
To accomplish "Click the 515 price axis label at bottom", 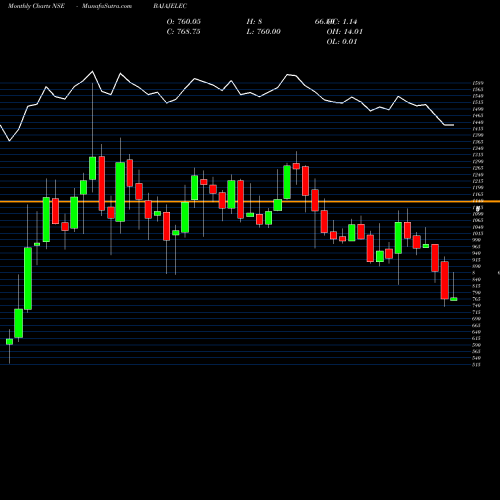I will tap(477, 365).
